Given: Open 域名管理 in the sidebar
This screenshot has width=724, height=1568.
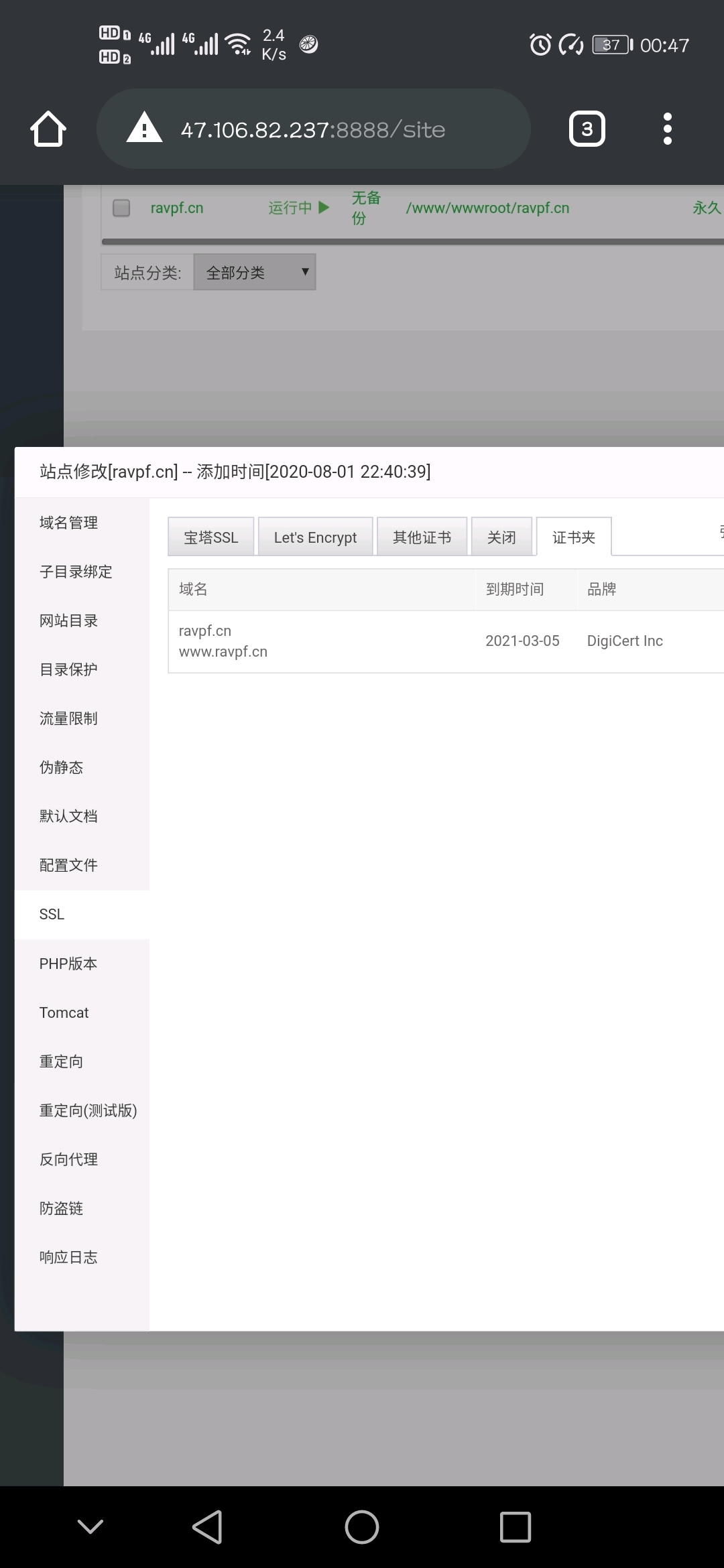Looking at the screenshot, I should point(82,523).
